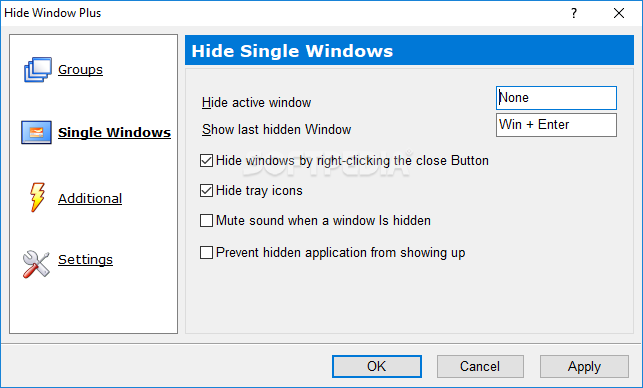Toggle the Hide tray icons checkbox
The image size is (643, 388).
pos(206,190)
